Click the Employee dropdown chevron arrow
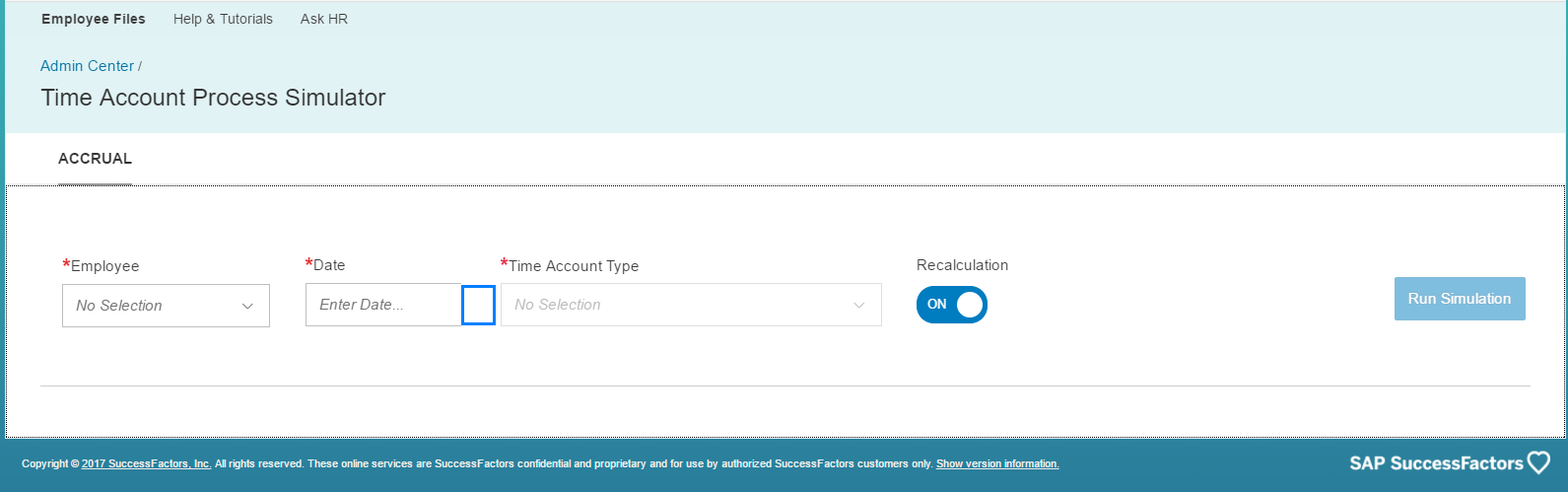 (247, 306)
